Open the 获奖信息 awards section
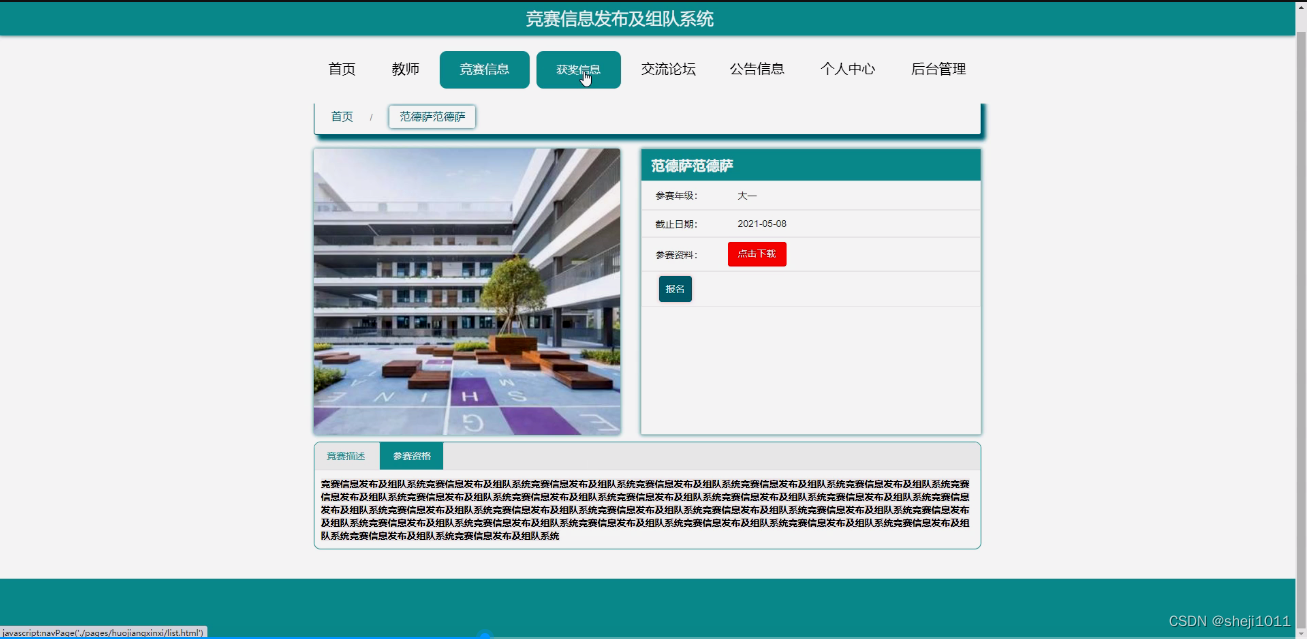 pyautogui.click(x=579, y=69)
